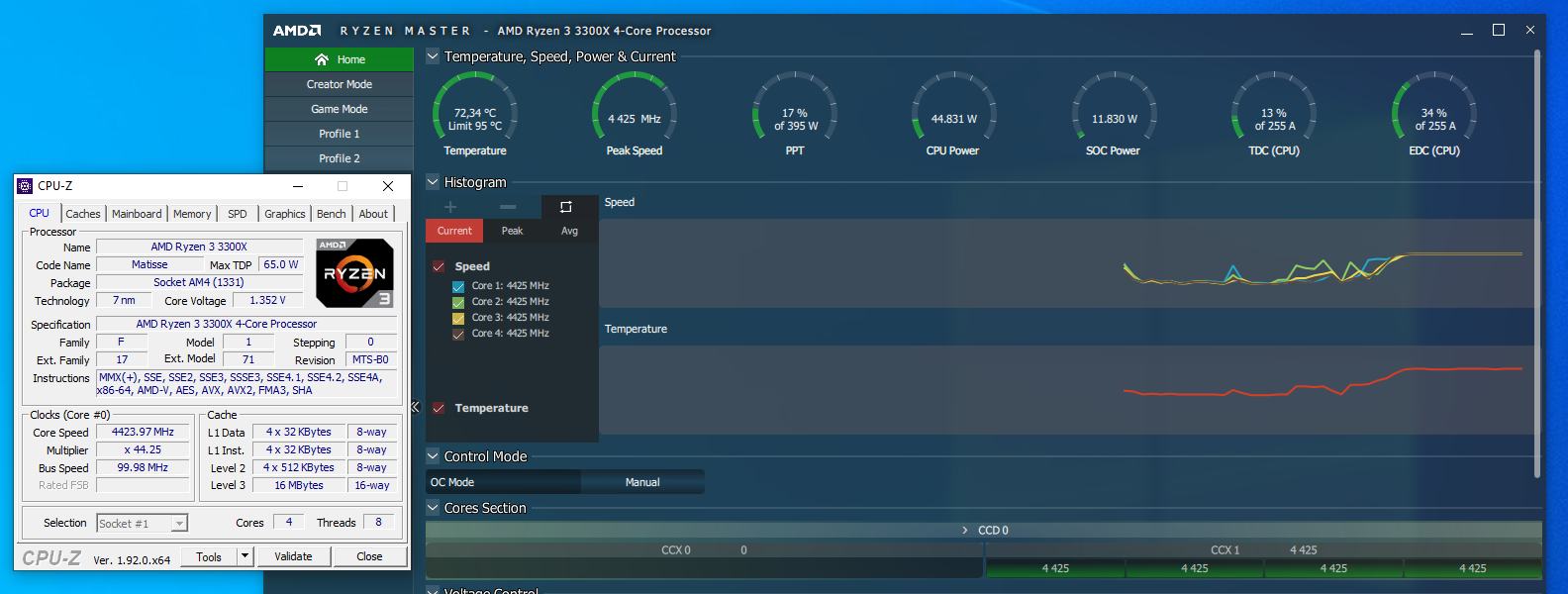1568x594 pixels.
Task: Open the Tools dropdown arrow in CPU-Z
Action: 245,556
